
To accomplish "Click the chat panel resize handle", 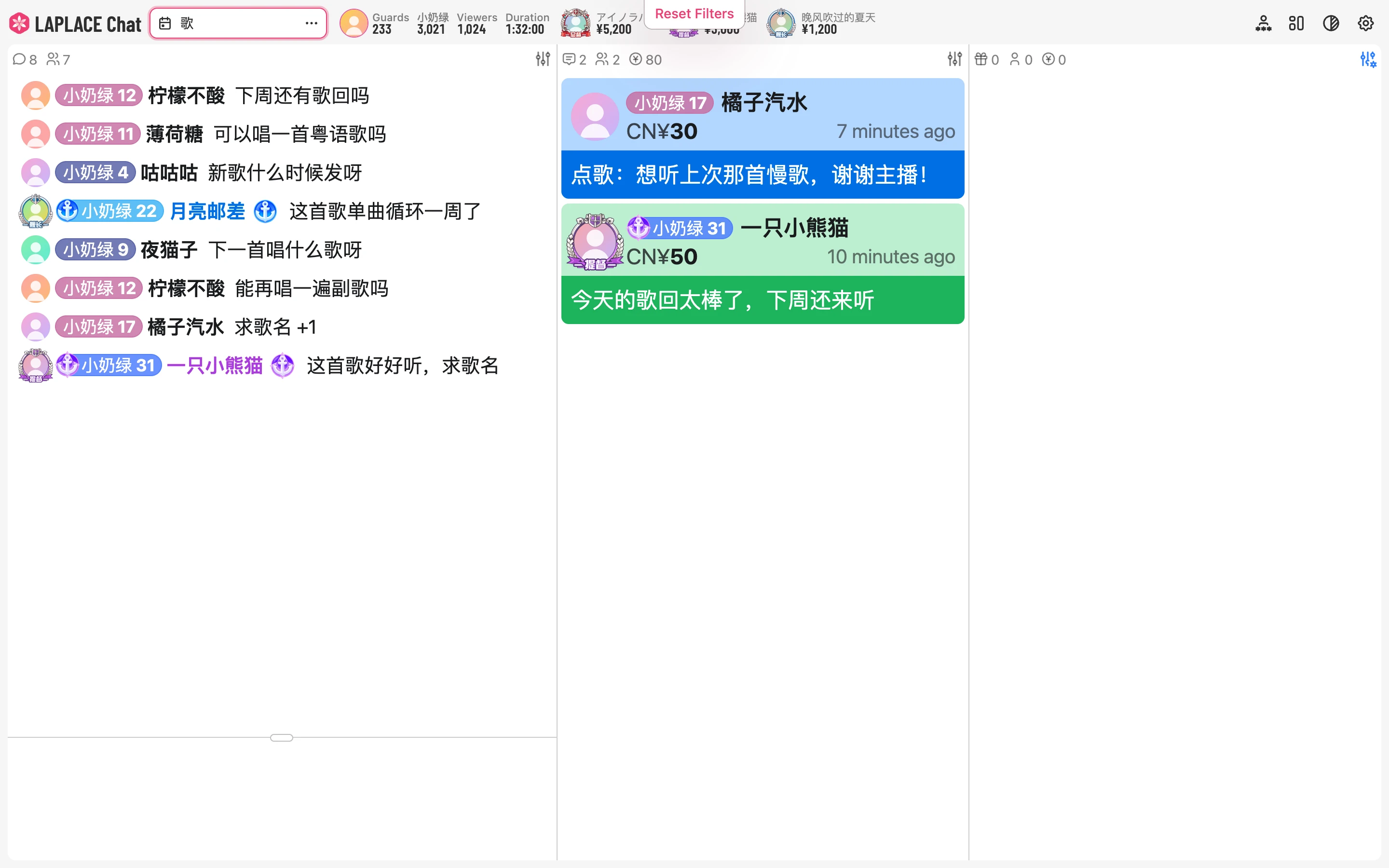I will [281, 737].
